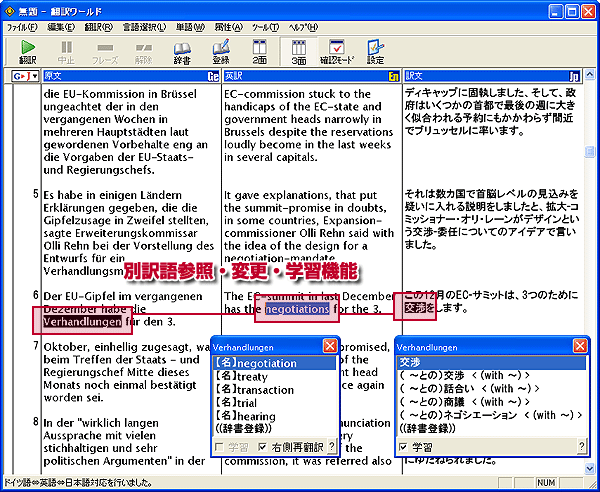The image size is (600, 492).
Task: Click NUM indicator in status bar
Action: point(546,483)
